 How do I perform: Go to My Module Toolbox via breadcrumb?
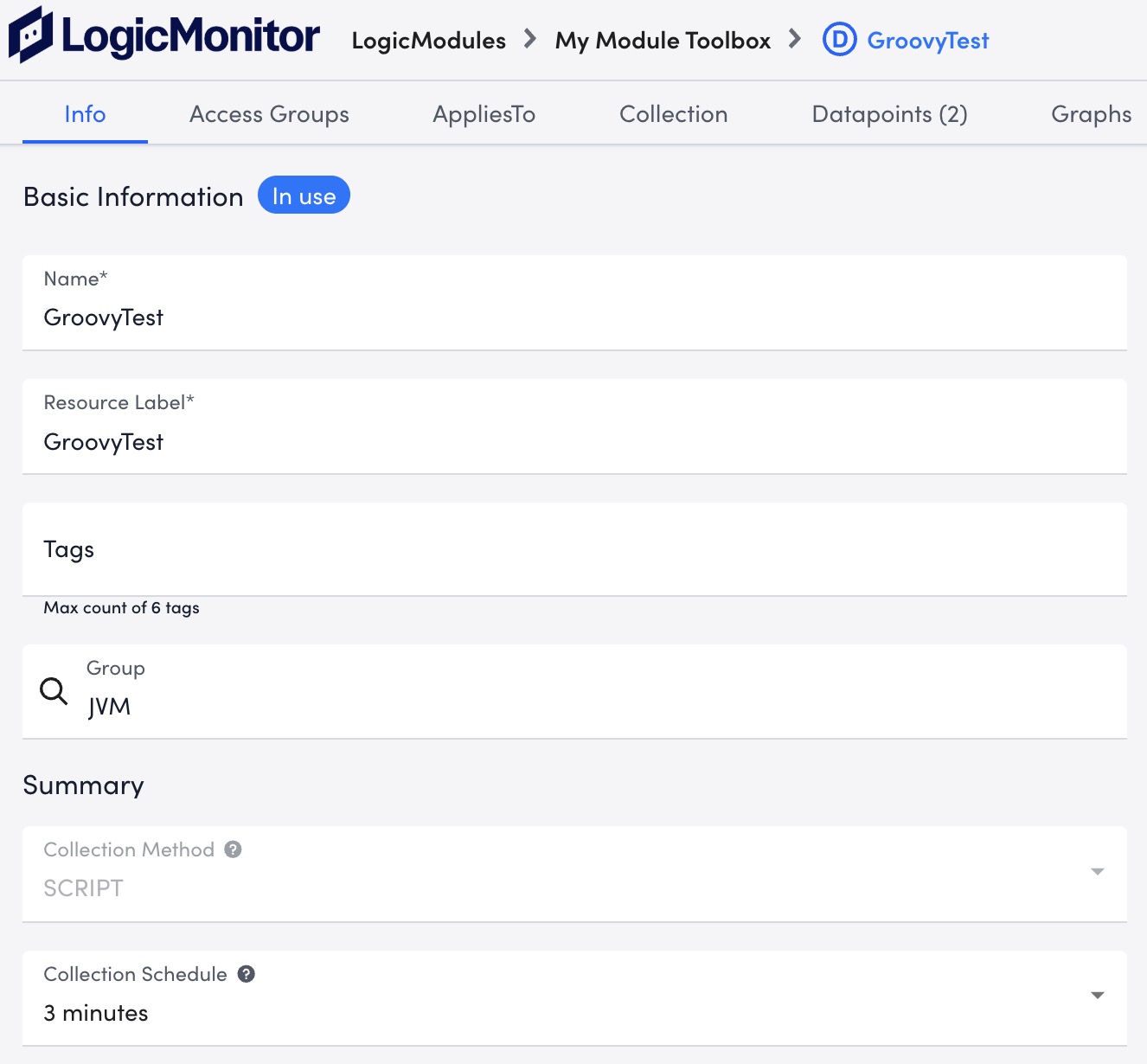point(663,40)
